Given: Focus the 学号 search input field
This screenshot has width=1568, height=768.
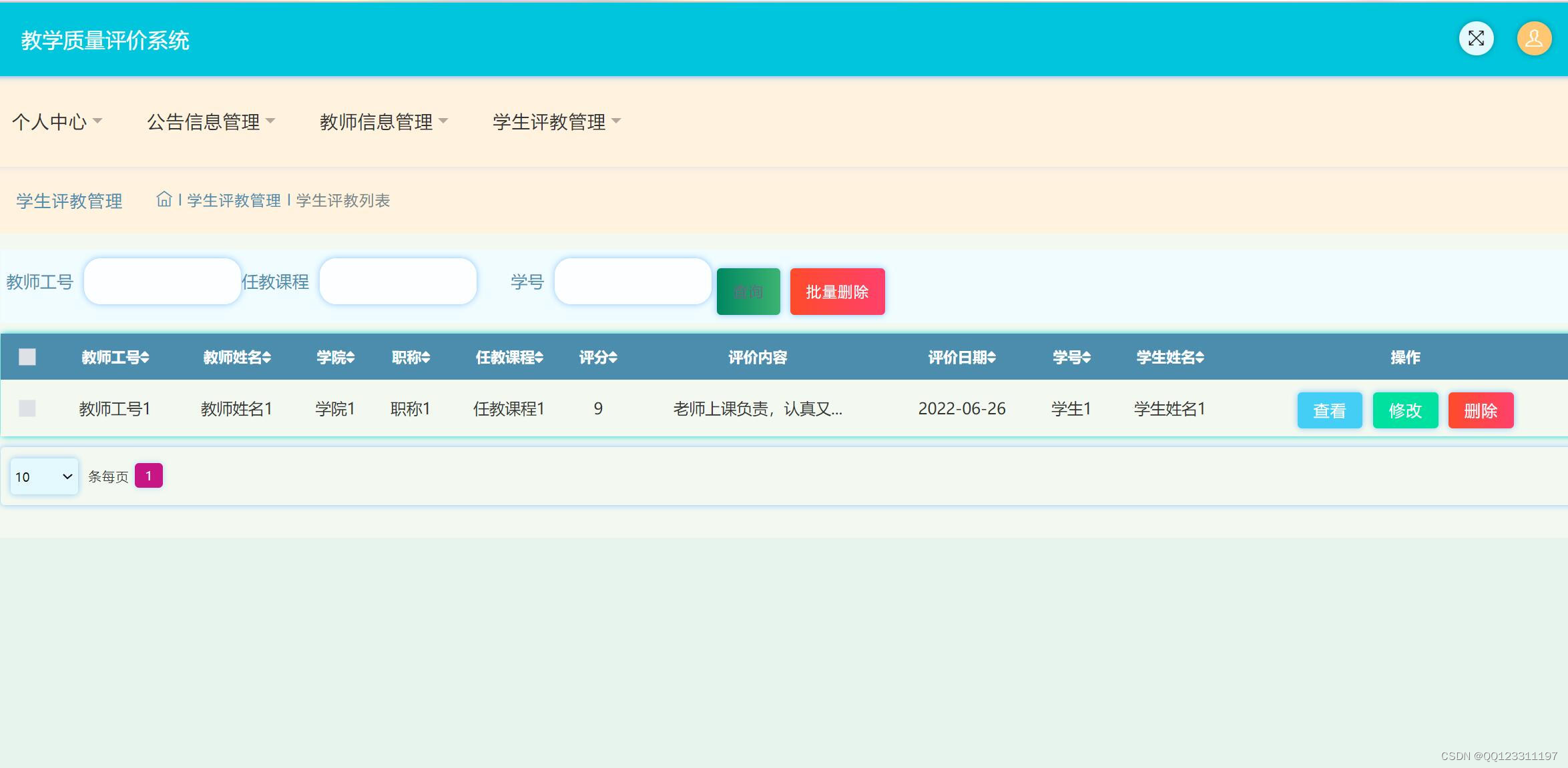Looking at the screenshot, I should click(x=633, y=282).
